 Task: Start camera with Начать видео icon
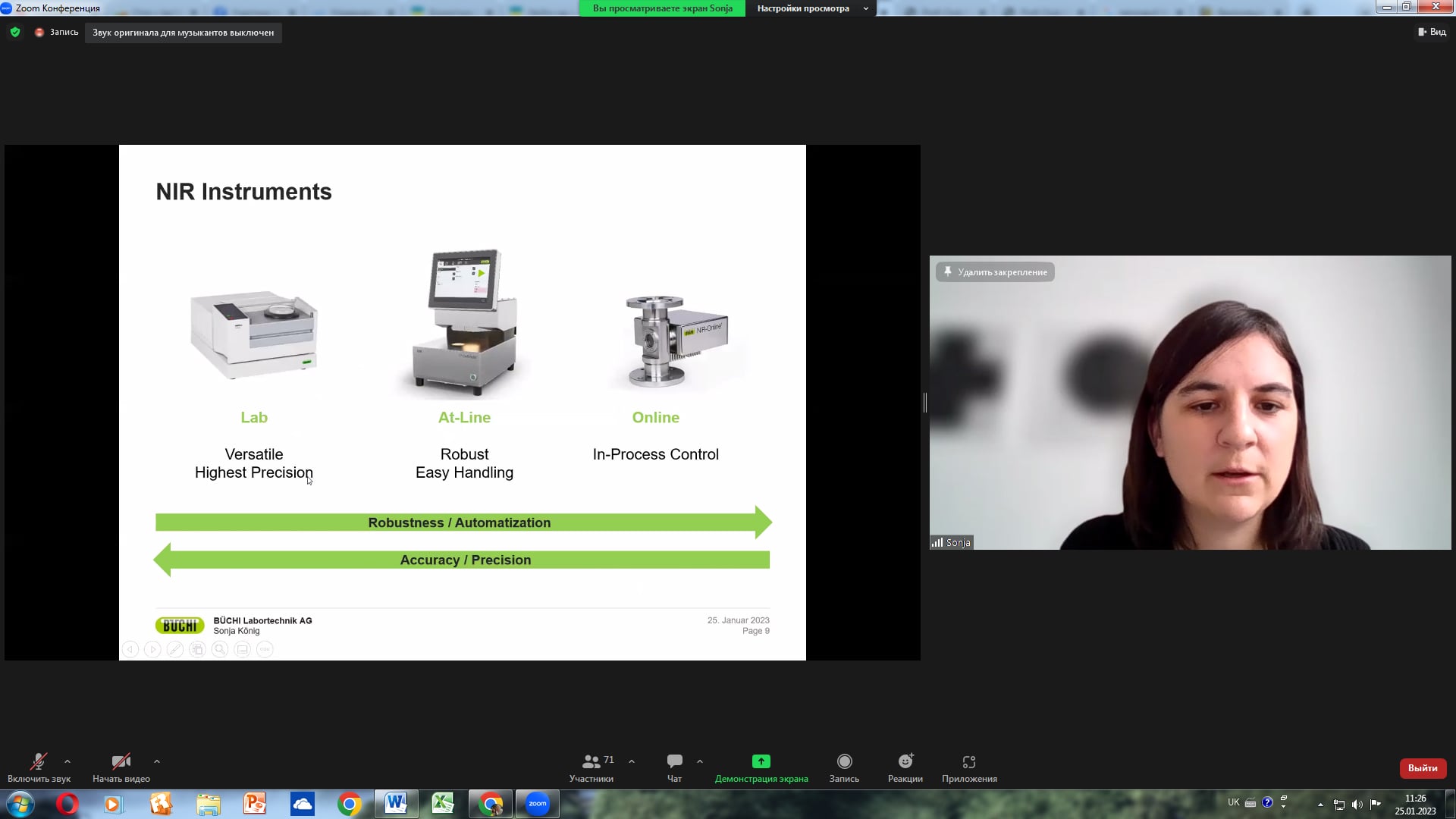(x=121, y=767)
